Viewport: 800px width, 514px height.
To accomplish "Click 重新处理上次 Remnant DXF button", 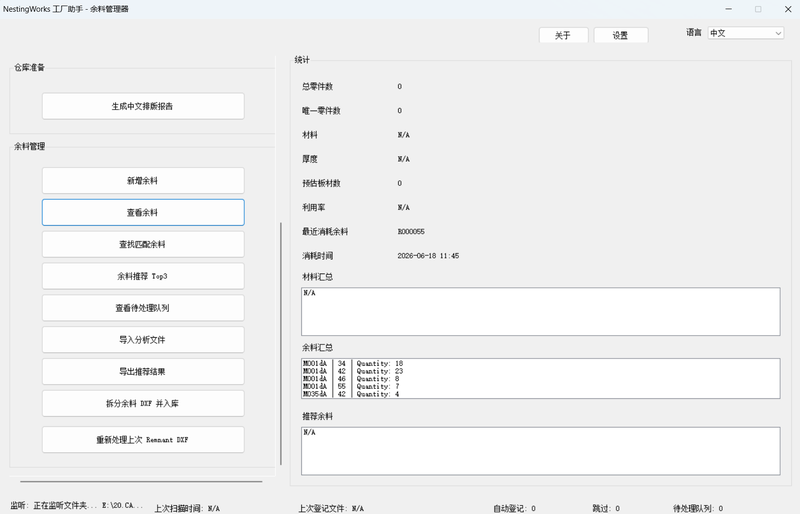I will tap(143, 439).
